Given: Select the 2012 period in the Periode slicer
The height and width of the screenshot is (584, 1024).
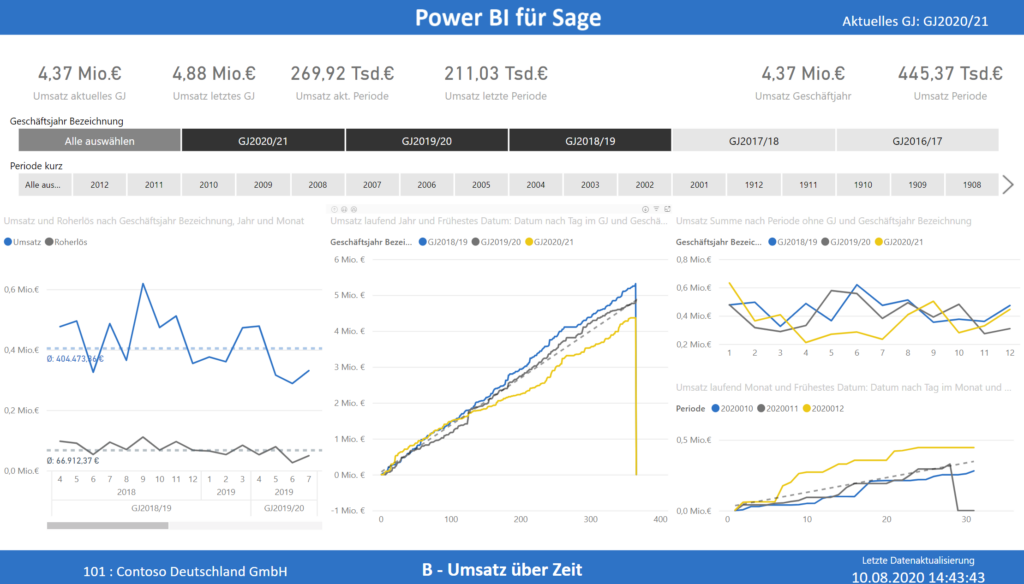Looking at the screenshot, I should click(x=102, y=184).
